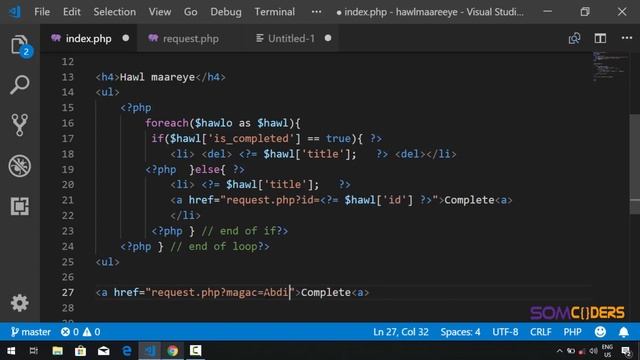Open Task View in the taskbar
The height and width of the screenshot is (360, 640).
click(33, 351)
